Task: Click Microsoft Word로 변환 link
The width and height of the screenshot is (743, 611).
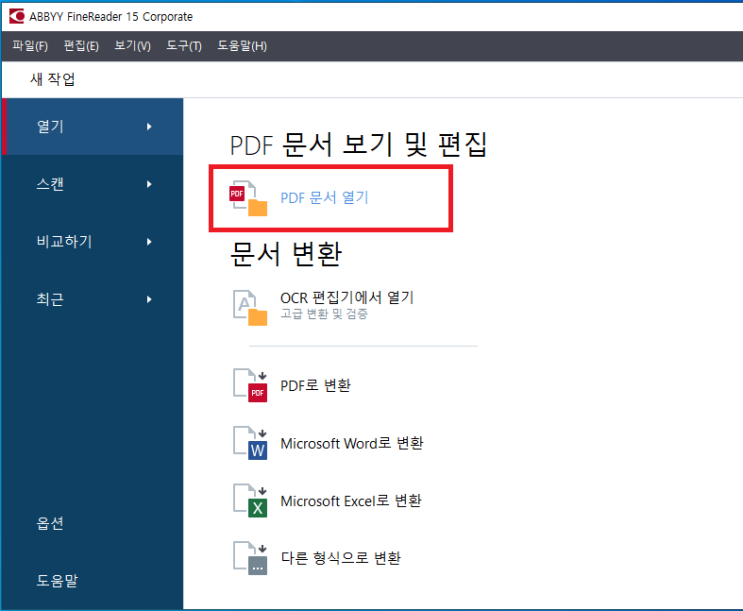Action: click(352, 443)
